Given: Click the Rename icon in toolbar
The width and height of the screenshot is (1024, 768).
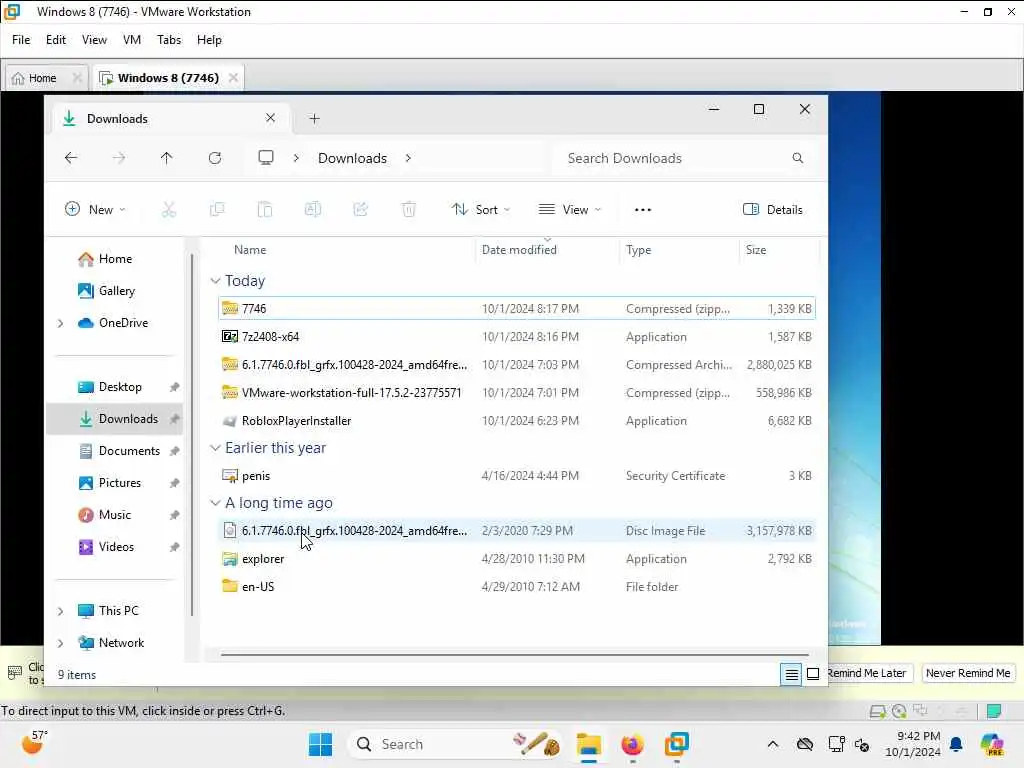Looking at the screenshot, I should (313, 210).
